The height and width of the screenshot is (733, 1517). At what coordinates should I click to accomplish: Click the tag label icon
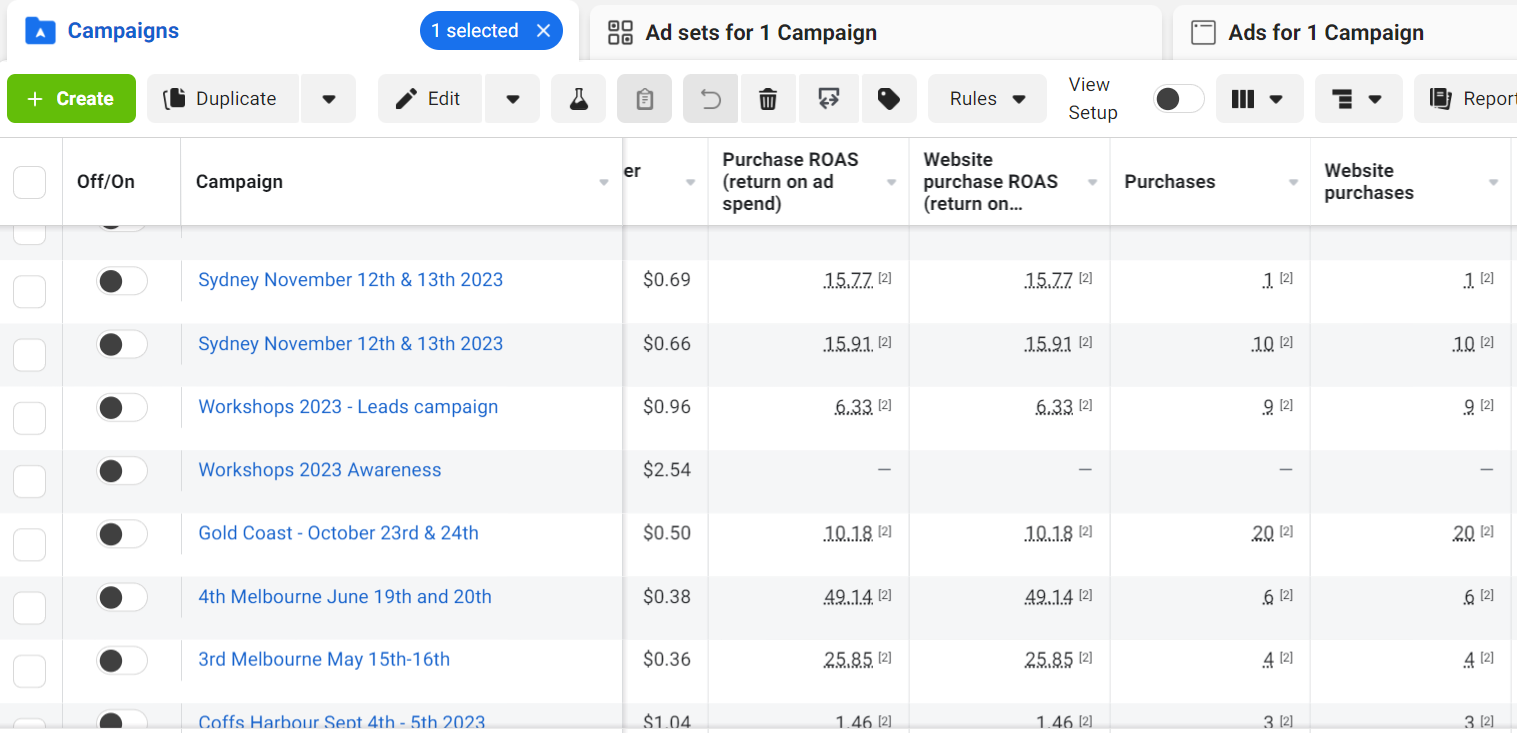[888, 99]
